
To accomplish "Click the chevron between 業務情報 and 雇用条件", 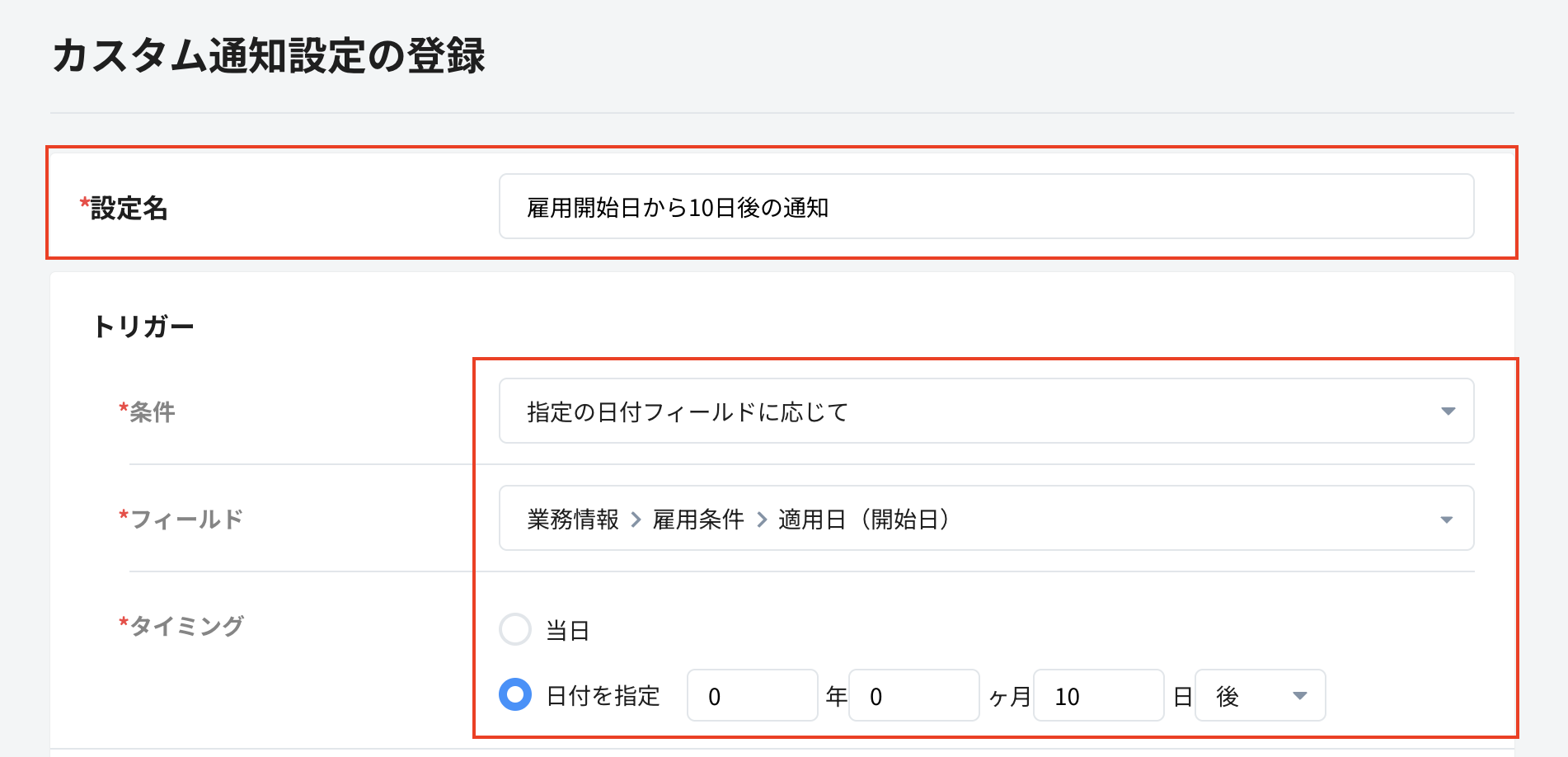I will pos(635,519).
